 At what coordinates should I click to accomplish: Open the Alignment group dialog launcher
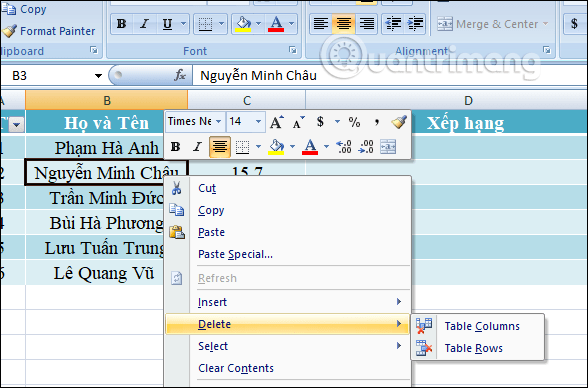(547, 50)
